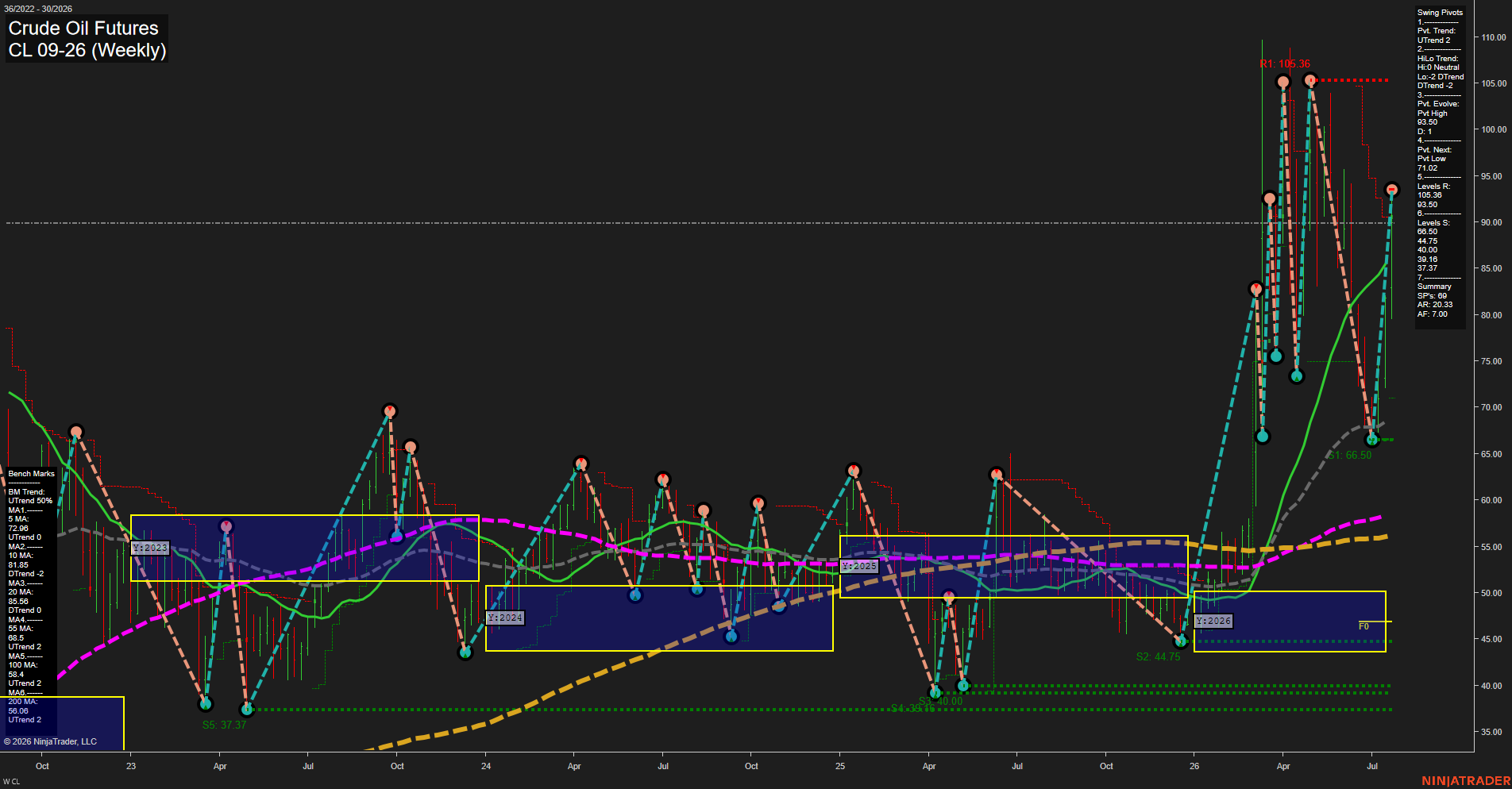1512x789 pixels.
Task: Click the F0 marker label
Action: [x=1363, y=626]
